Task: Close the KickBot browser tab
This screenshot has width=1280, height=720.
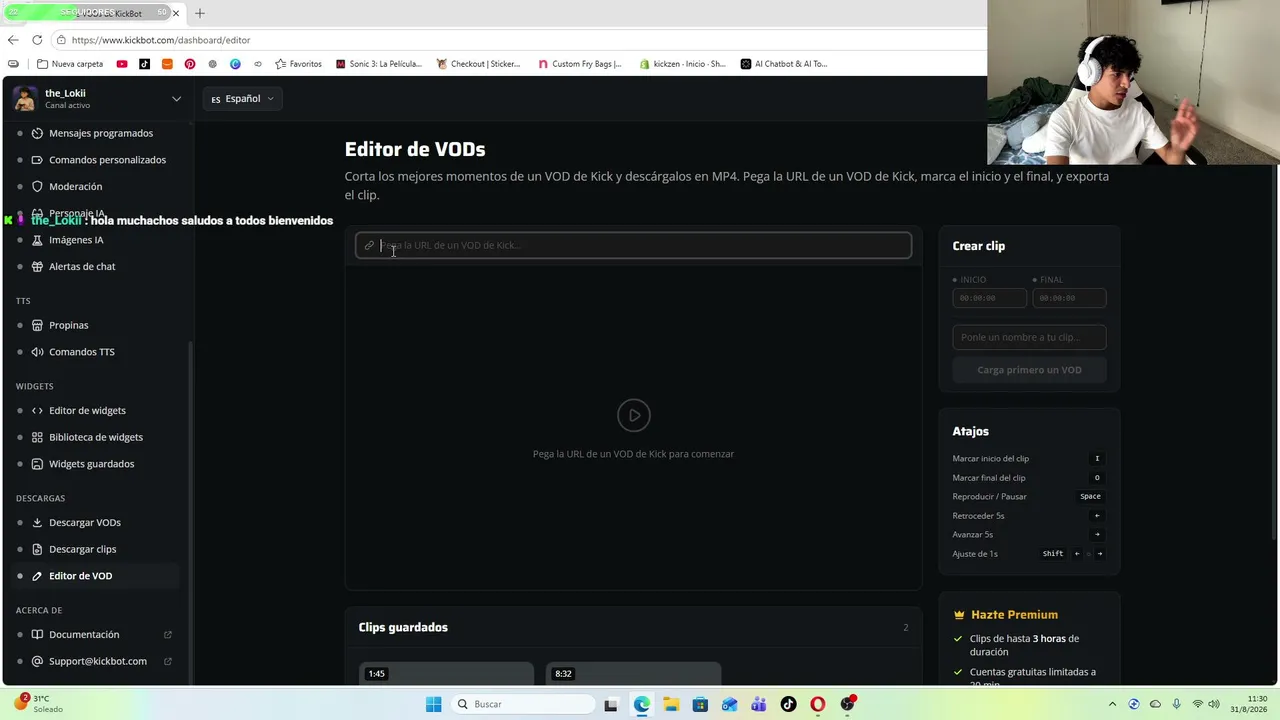Action: click(177, 13)
